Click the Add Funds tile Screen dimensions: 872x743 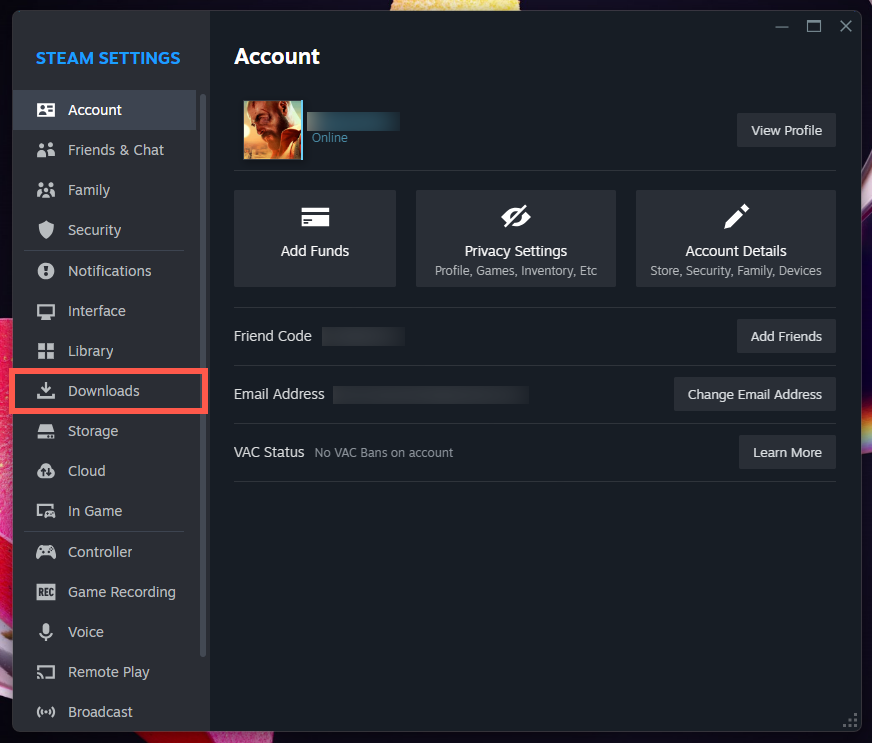[x=315, y=238]
